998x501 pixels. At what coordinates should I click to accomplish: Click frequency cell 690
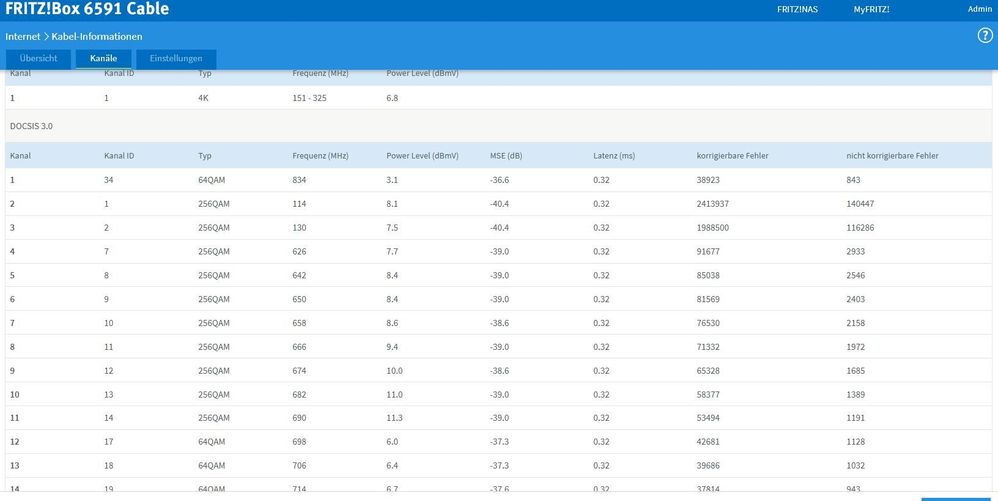coord(299,418)
